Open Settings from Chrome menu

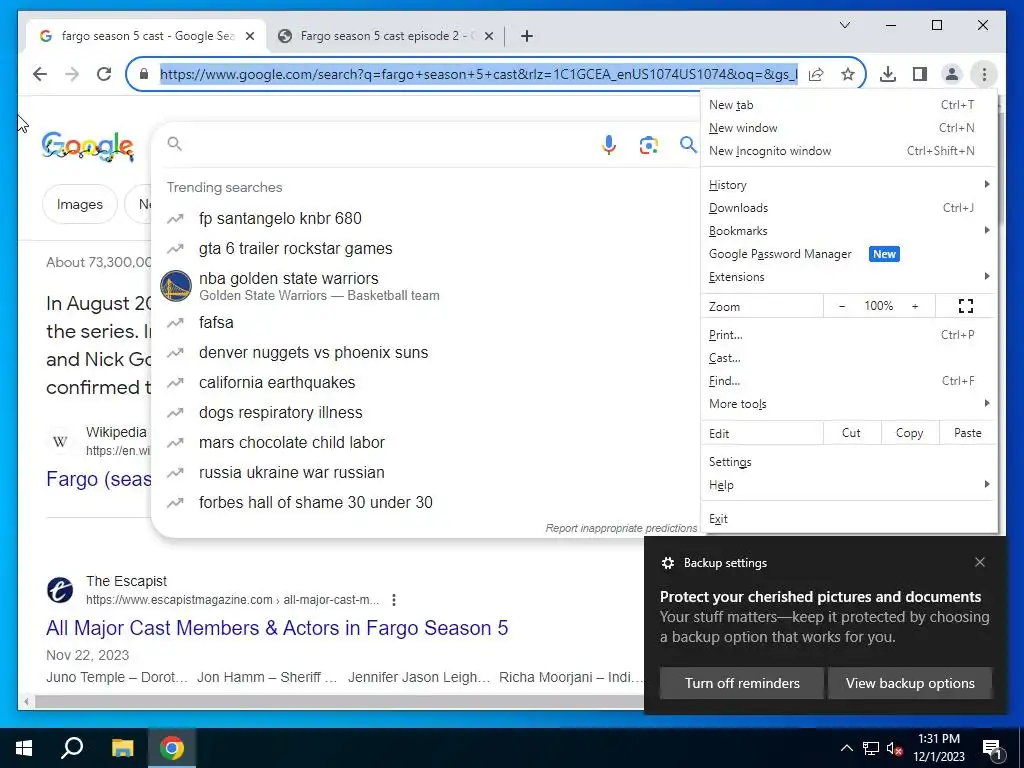tap(849, 462)
